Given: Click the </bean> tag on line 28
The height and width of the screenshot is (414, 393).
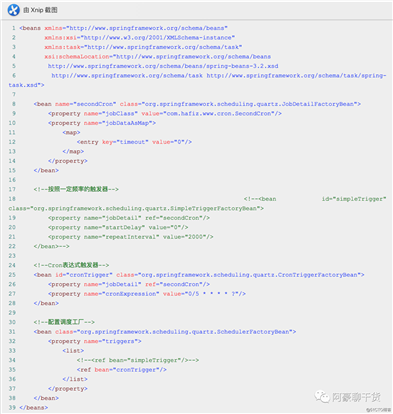Looking at the screenshot, I should pyautogui.click(x=46, y=303).
